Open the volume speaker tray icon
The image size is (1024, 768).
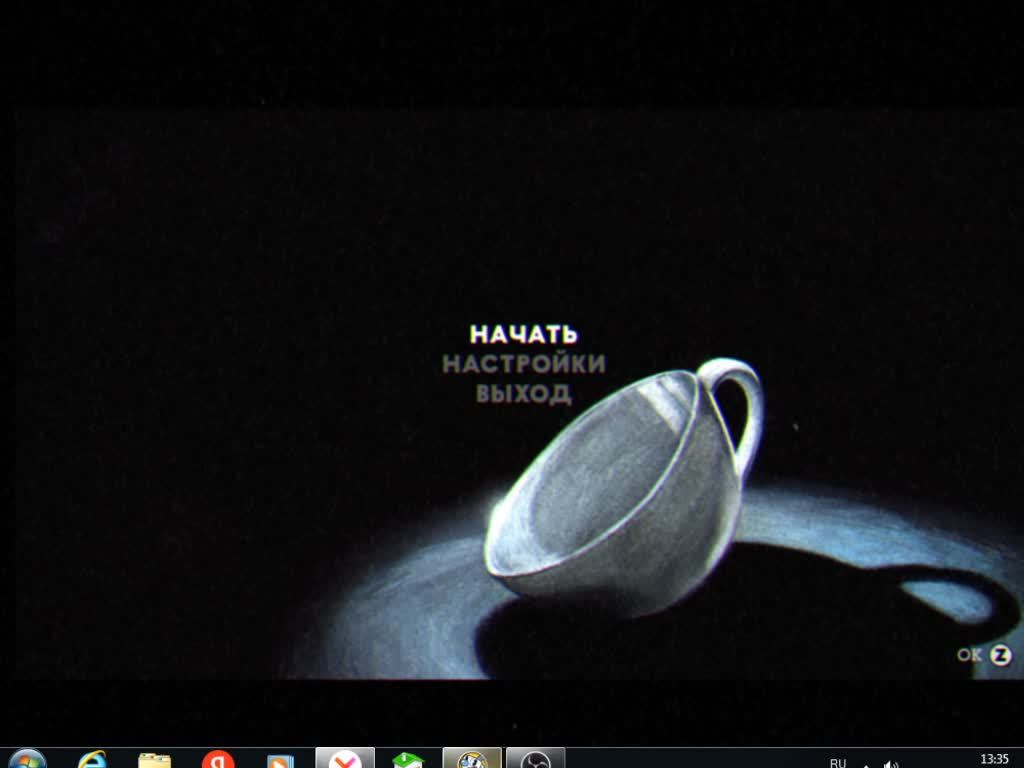tap(891, 764)
